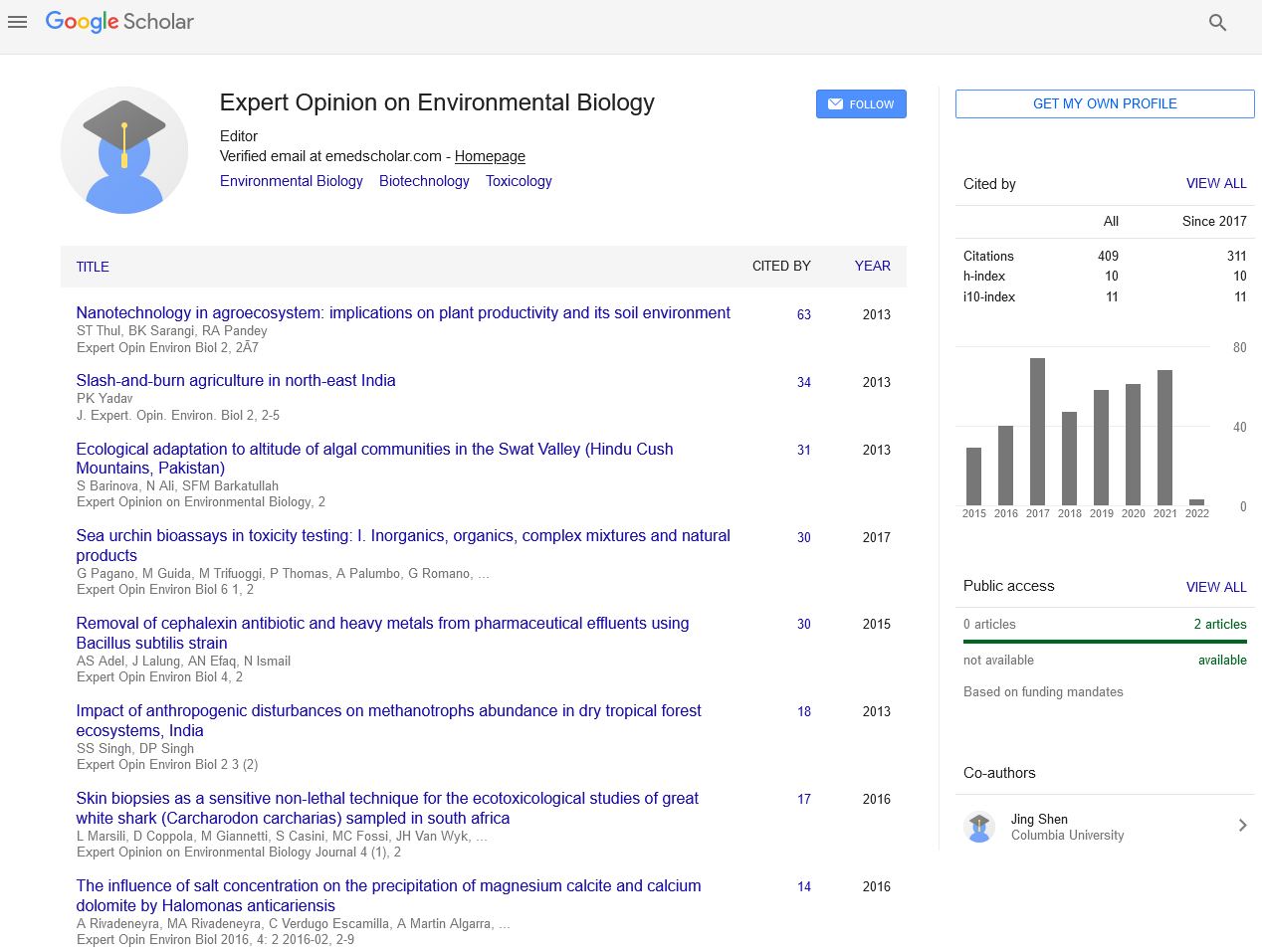Open Skin biopsies great white shark article
1262x952 pixels.
[387, 808]
